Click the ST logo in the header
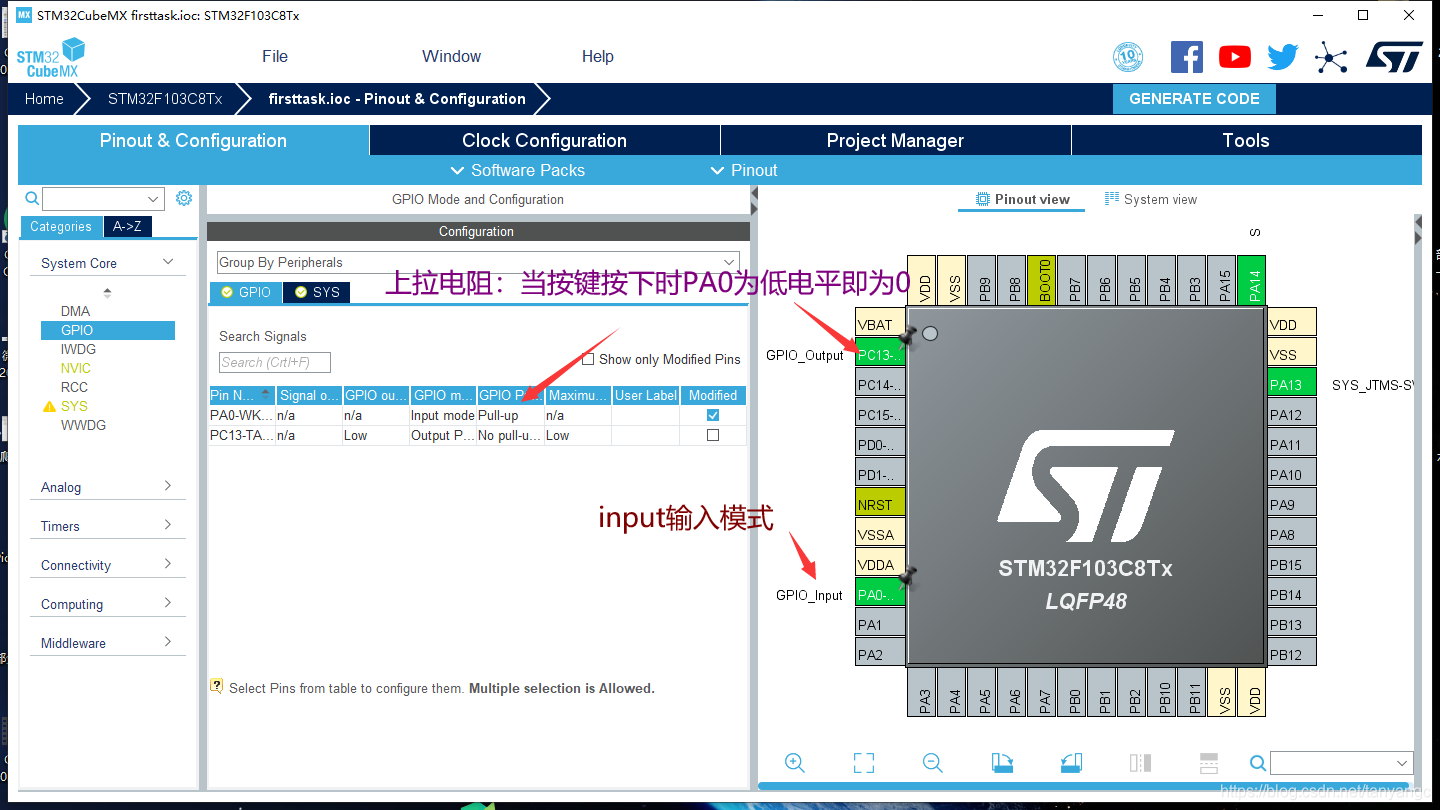 (1394, 57)
